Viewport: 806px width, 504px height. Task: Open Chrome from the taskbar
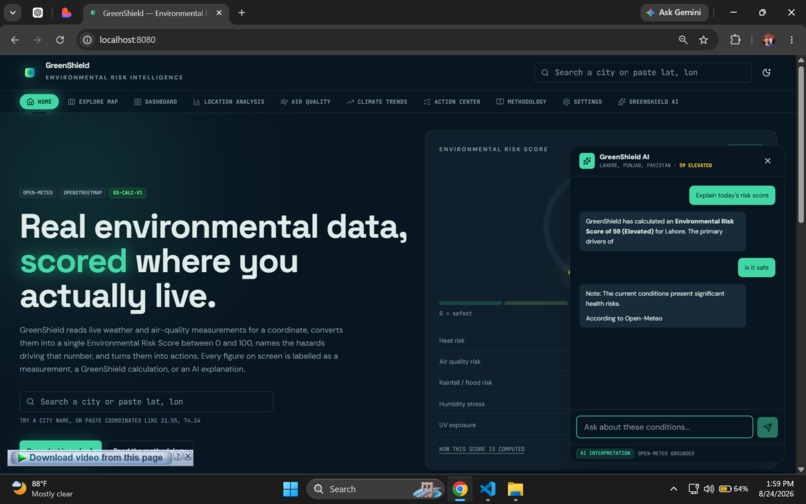(x=460, y=489)
